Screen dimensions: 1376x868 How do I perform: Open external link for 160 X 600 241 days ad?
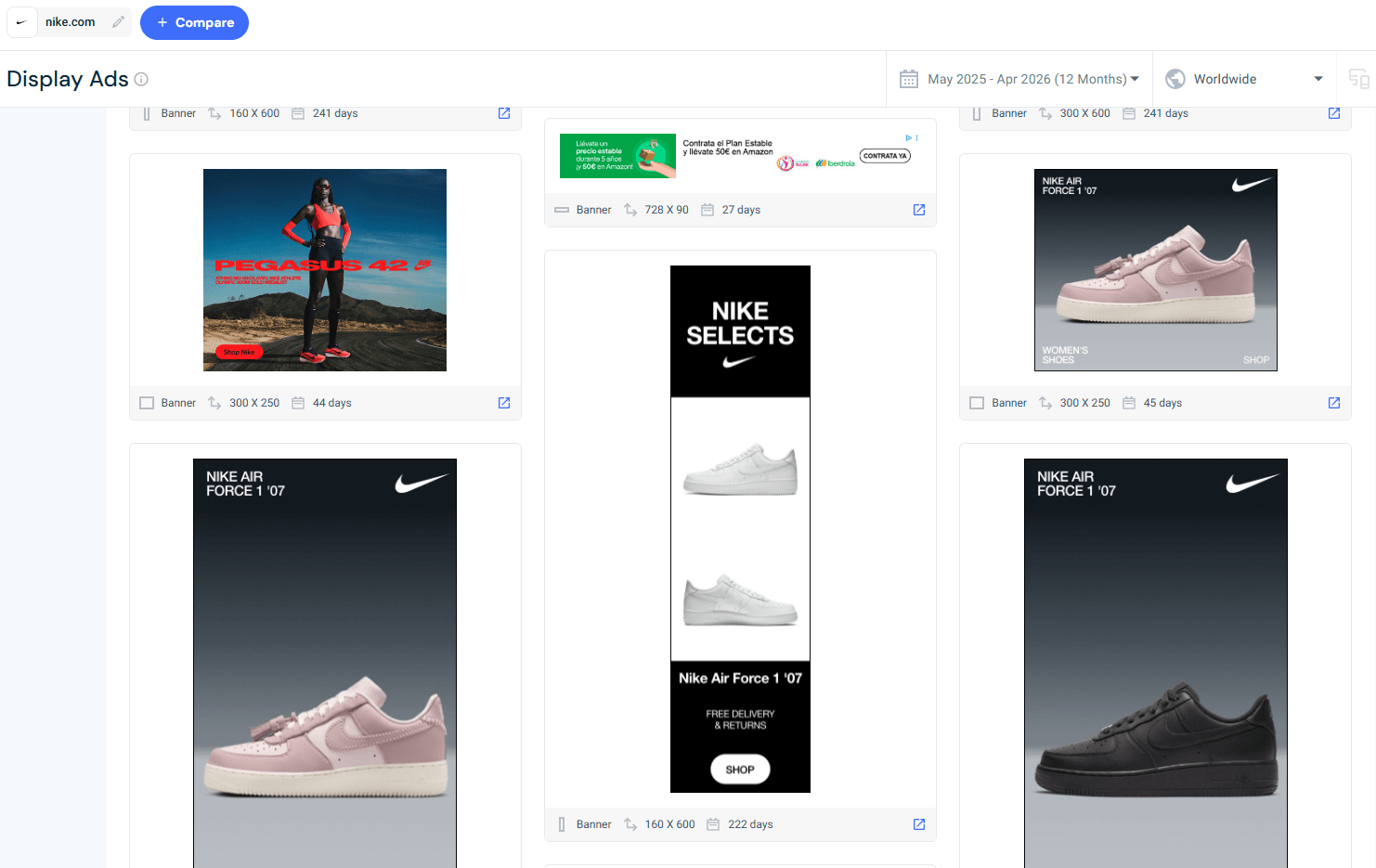pyautogui.click(x=504, y=113)
